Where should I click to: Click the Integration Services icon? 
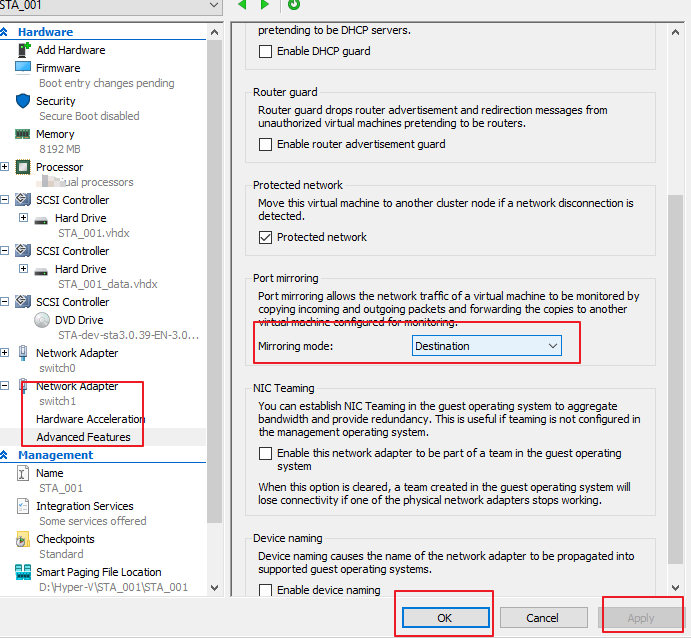(22, 506)
